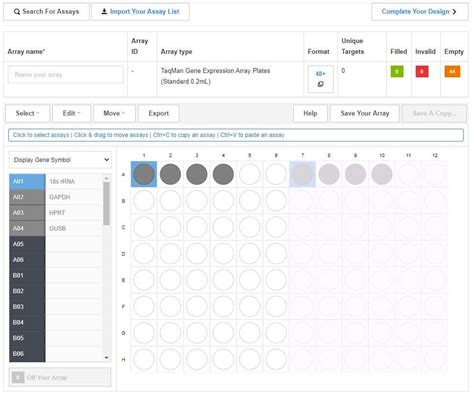Select replicate plate well A8
Viewport: 474px width, 395px height.
pos(329,174)
